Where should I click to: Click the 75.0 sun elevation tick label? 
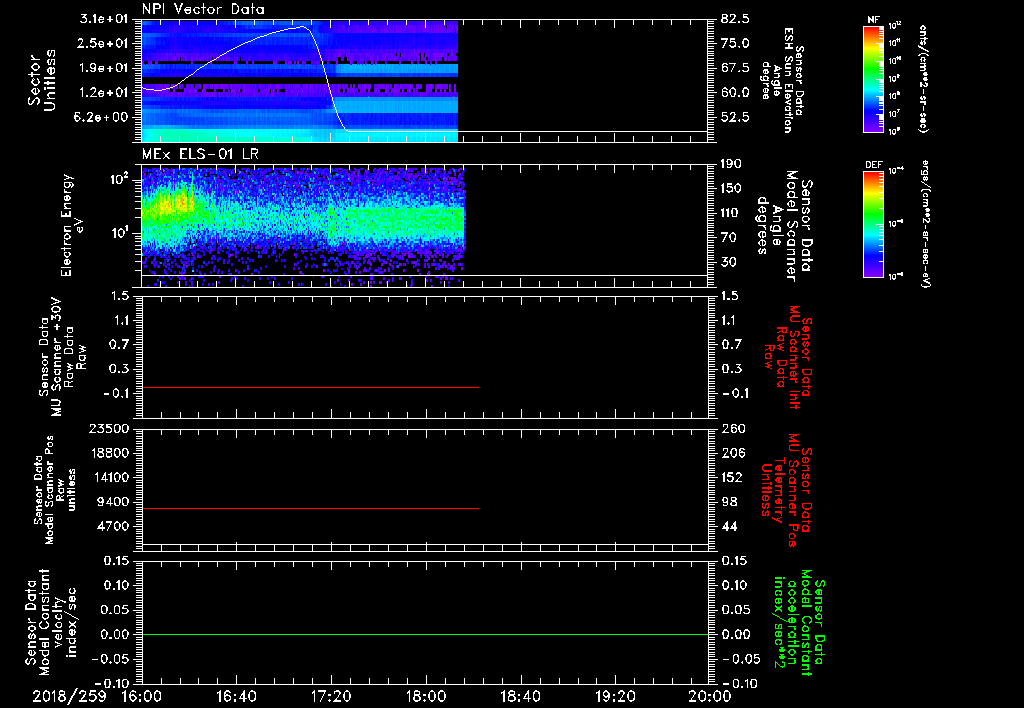pos(735,43)
